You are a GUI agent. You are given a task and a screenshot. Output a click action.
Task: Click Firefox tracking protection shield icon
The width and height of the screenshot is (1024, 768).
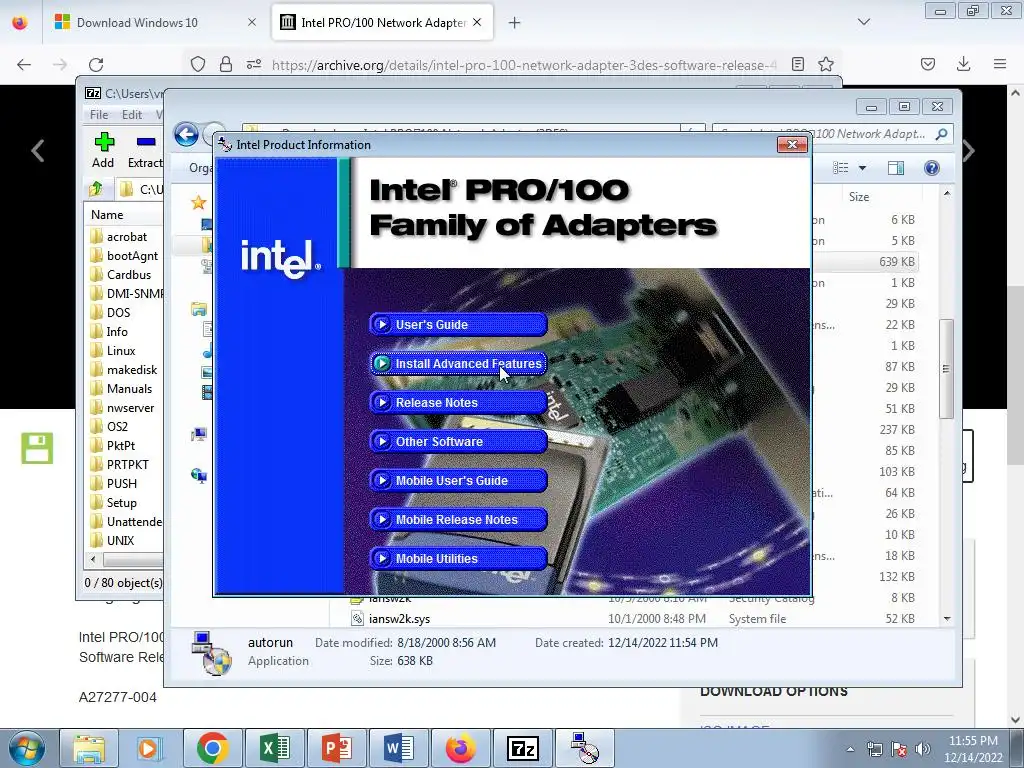[x=198, y=64]
